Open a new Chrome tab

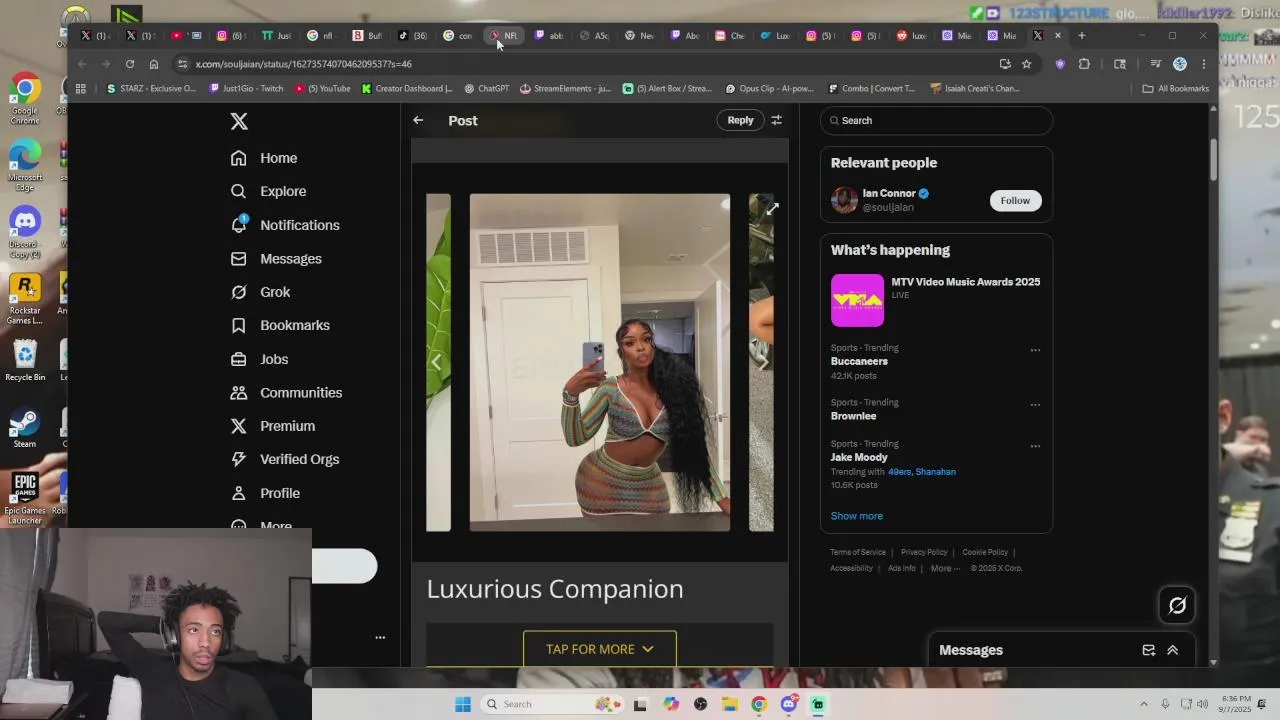pos(1081,36)
